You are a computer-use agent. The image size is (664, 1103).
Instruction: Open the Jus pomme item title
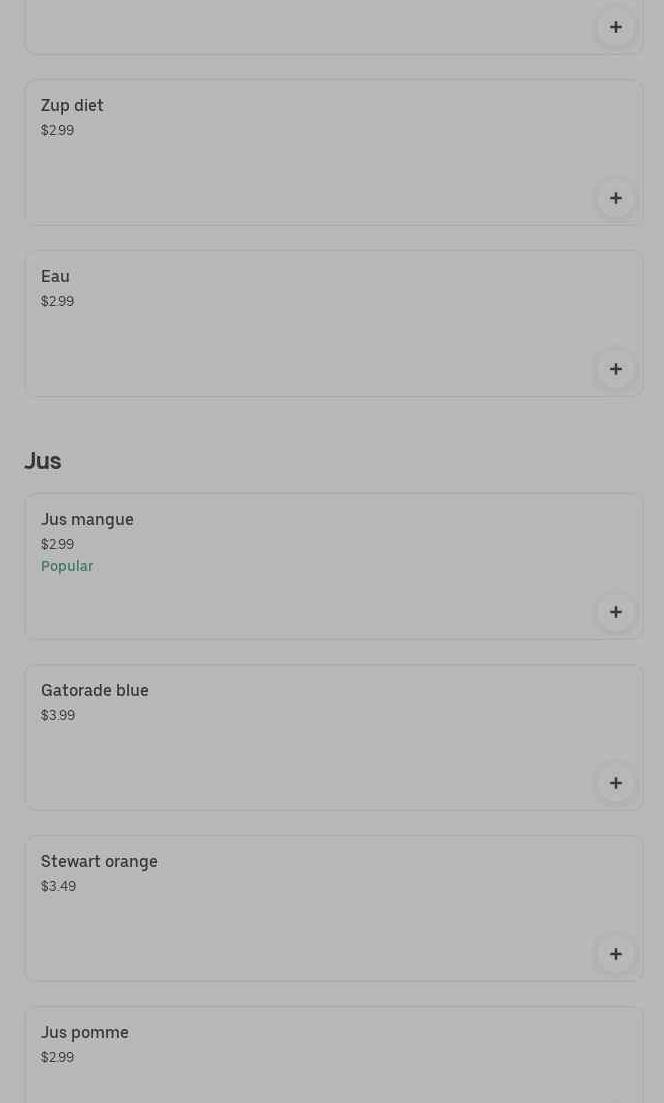[84, 1032]
